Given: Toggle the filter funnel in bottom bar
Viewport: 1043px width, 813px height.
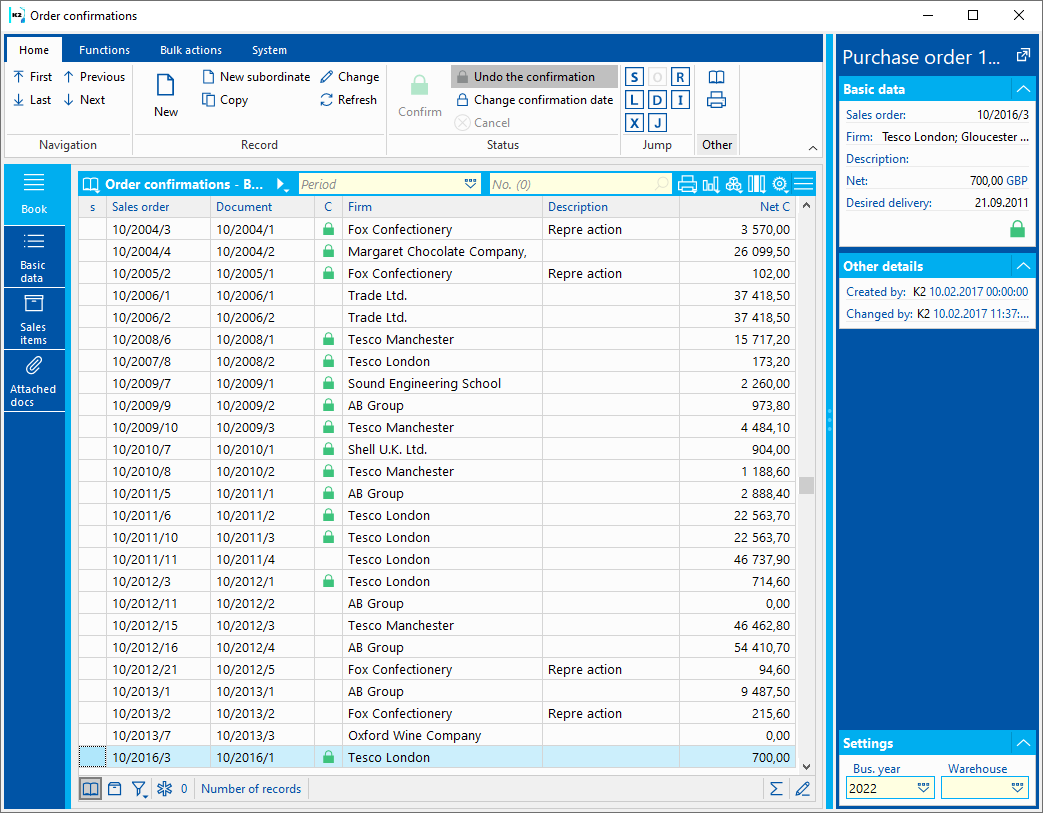Looking at the screenshot, I should tap(139, 789).
